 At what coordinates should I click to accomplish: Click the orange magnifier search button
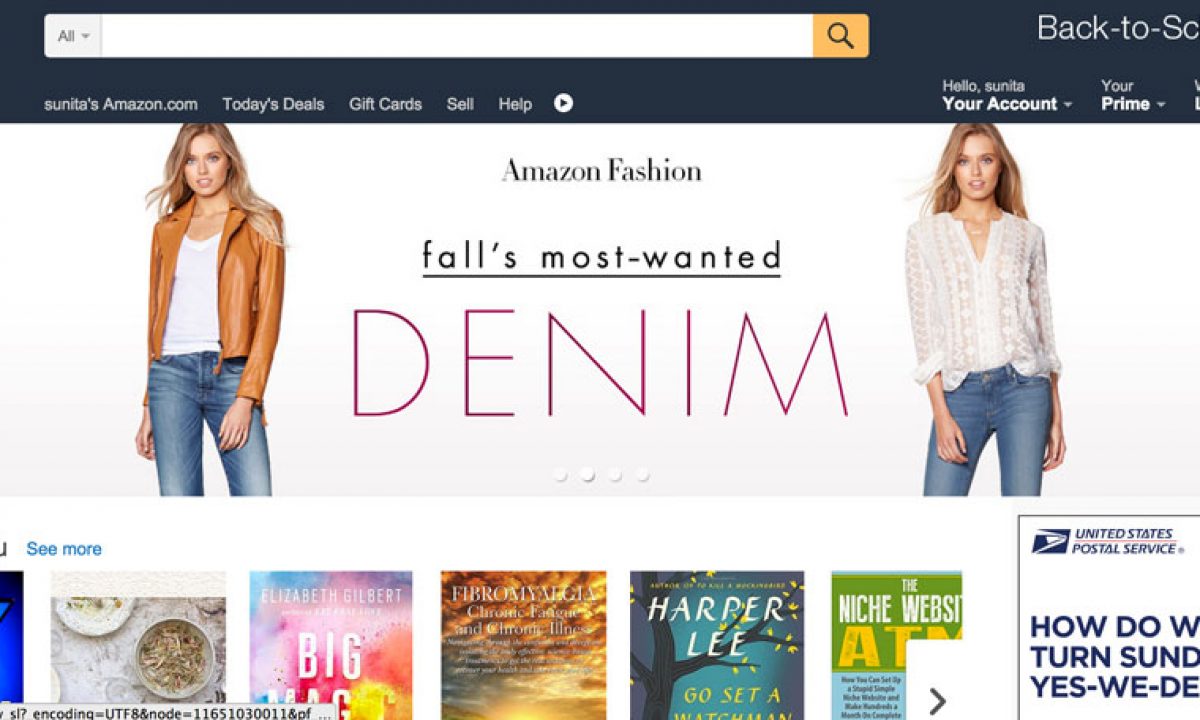click(x=840, y=36)
